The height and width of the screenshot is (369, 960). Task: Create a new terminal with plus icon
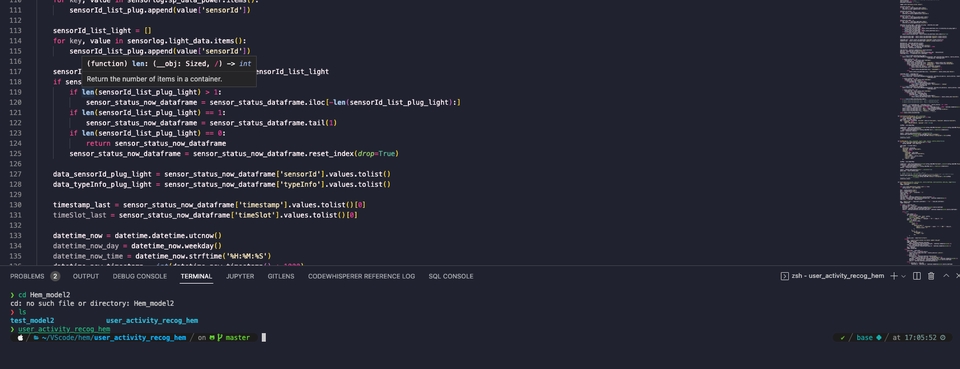(x=893, y=276)
